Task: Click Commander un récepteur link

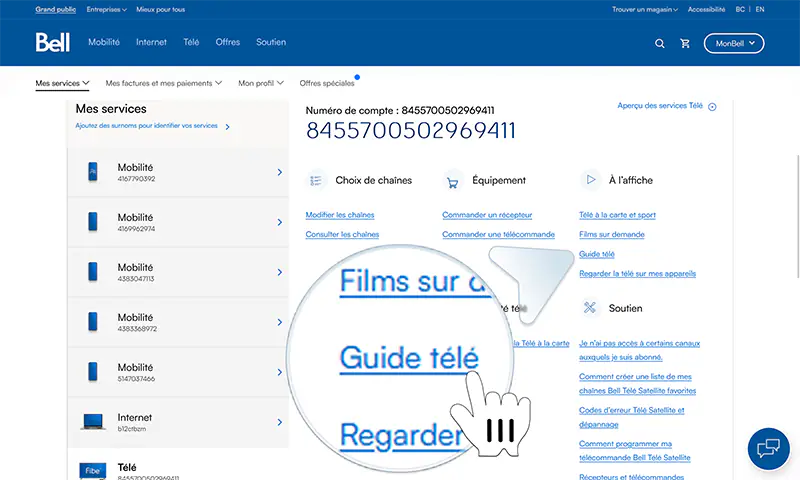Action: tap(487, 215)
